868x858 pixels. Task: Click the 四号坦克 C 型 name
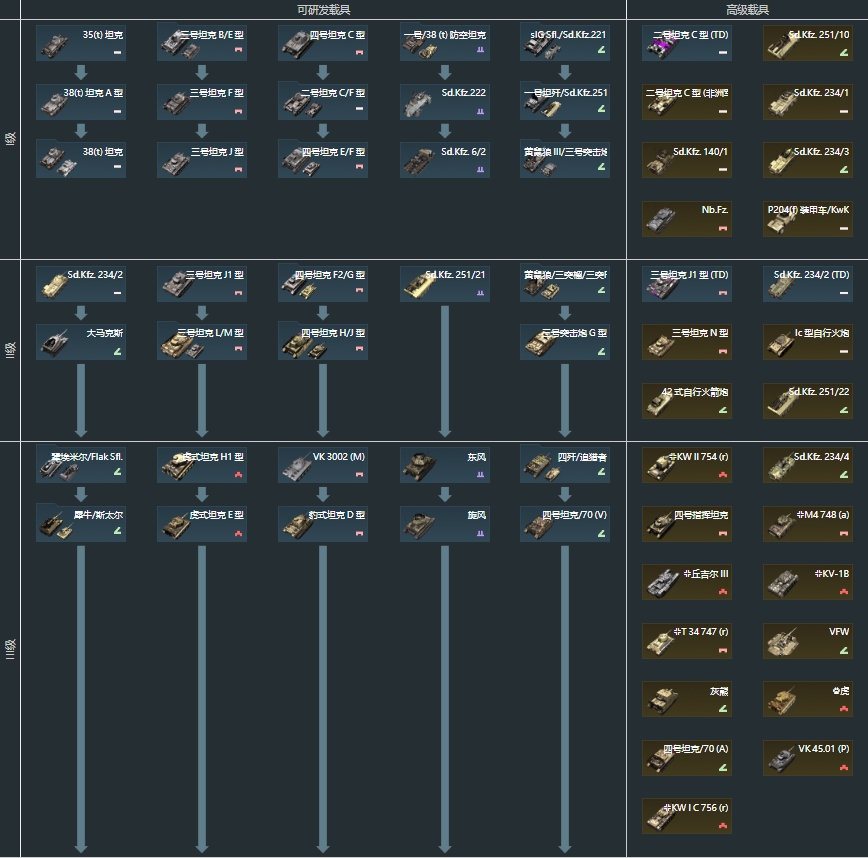coord(337,35)
